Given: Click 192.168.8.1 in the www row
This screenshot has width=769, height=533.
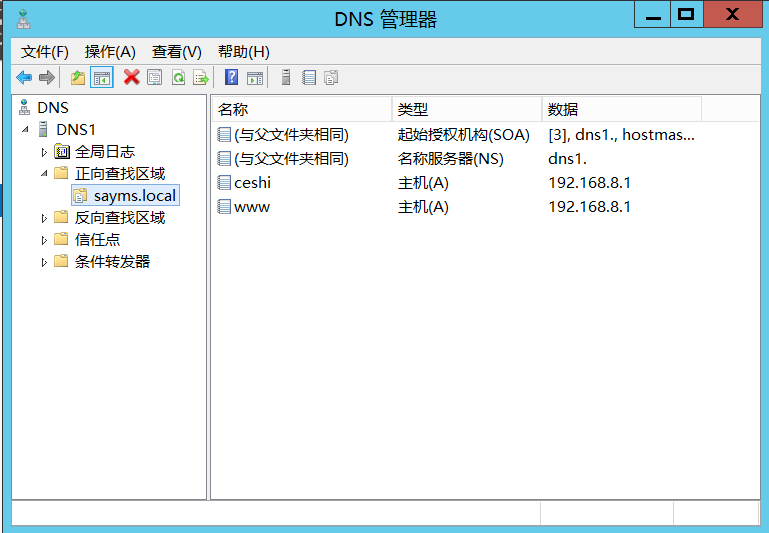Looking at the screenshot, I should click(x=590, y=206).
